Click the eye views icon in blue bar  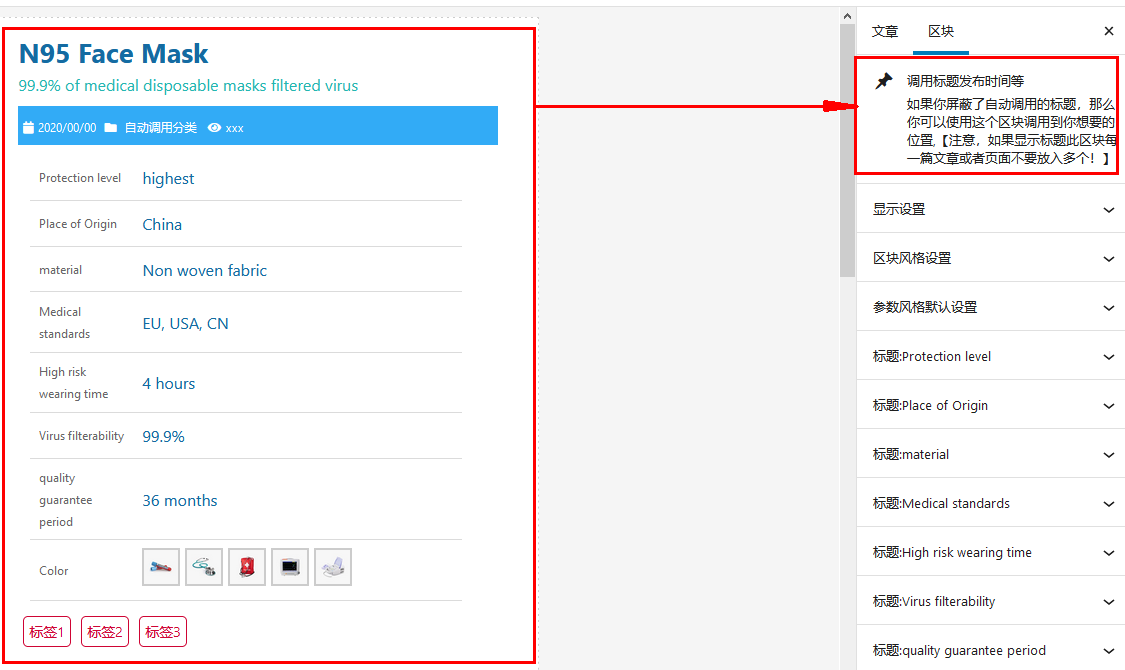pyautogui.click(x=214, y=128)
